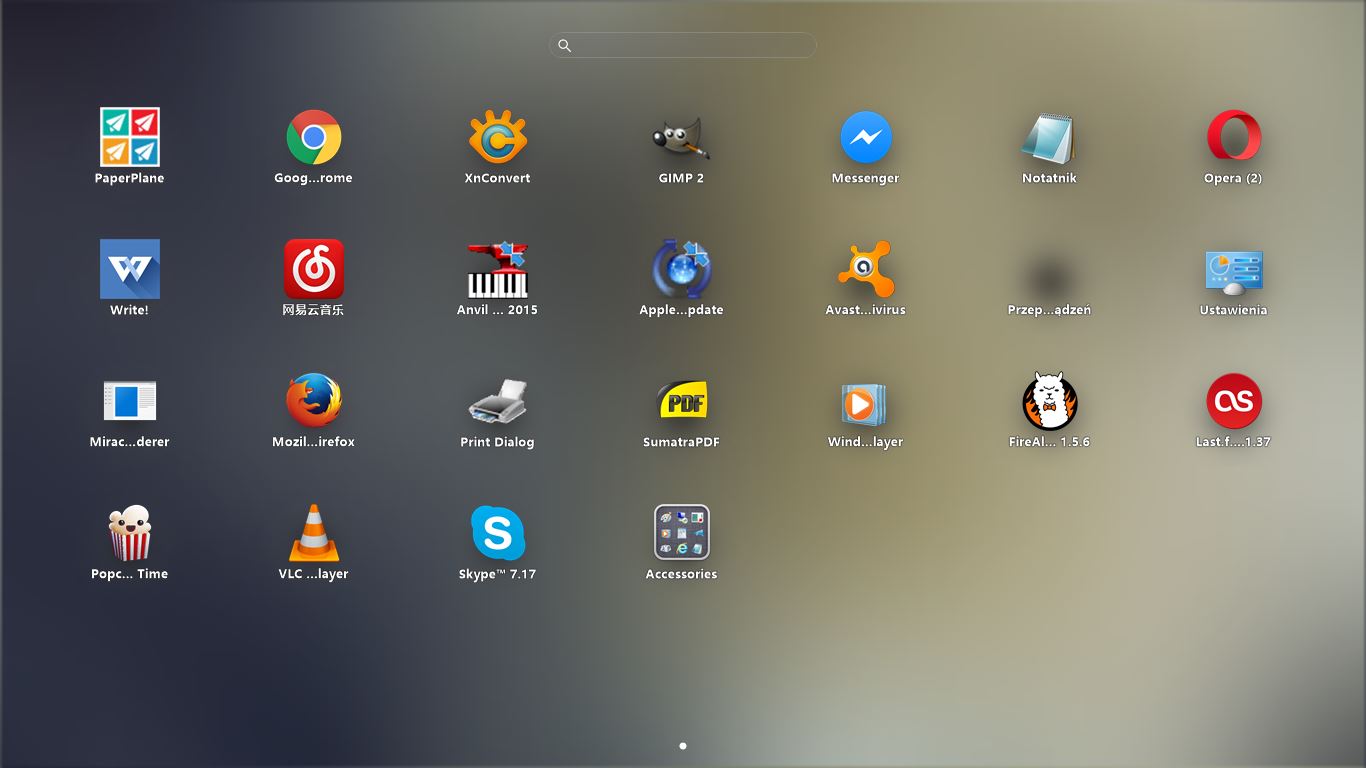Launch the Write! app icon
The height and width of the screenshot is (768, 1366).
[x=130, y=268]
